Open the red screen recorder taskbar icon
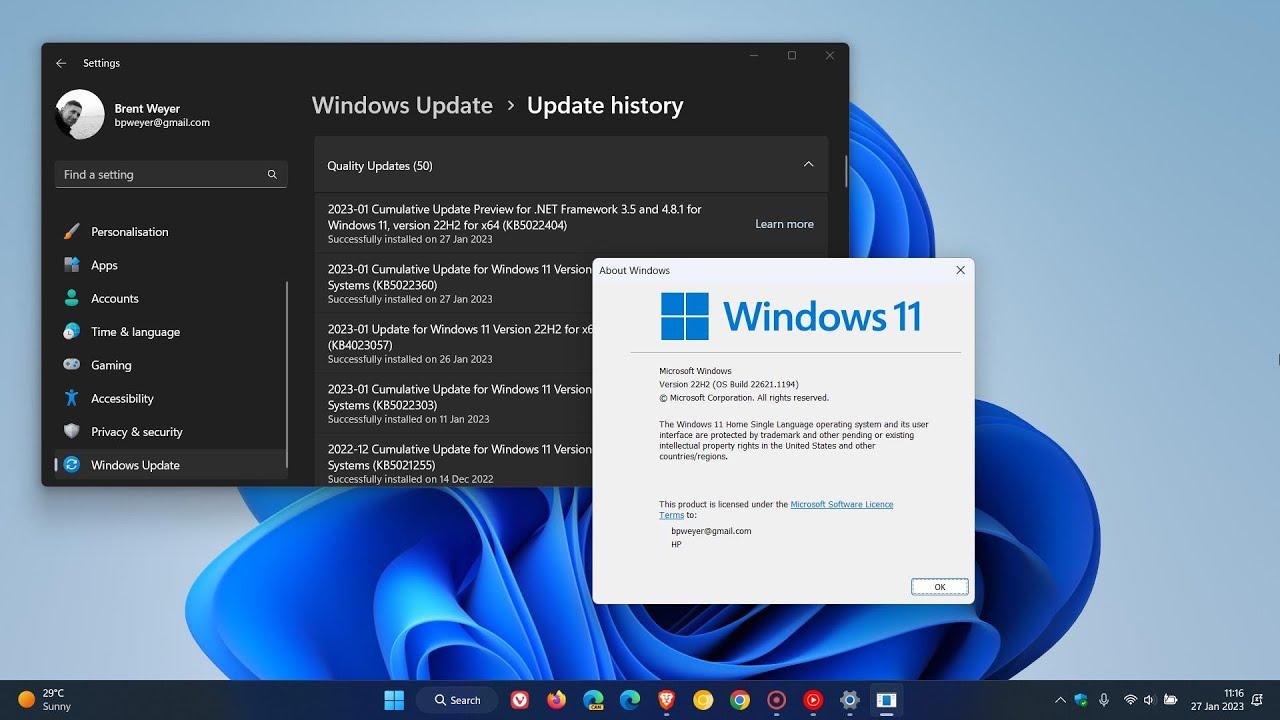This screenshot has width=1280, height=720. pos(776,700)
